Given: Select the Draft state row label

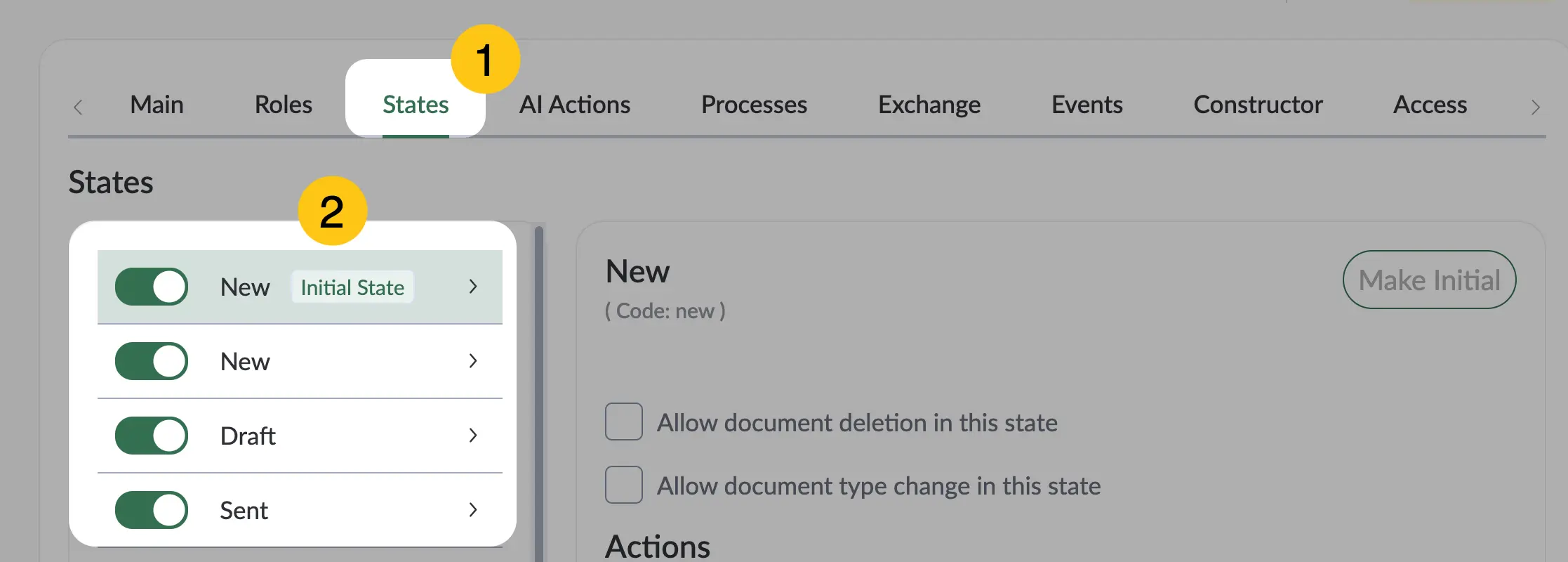Looking at the screenshot, I should (x=248, y=436).
